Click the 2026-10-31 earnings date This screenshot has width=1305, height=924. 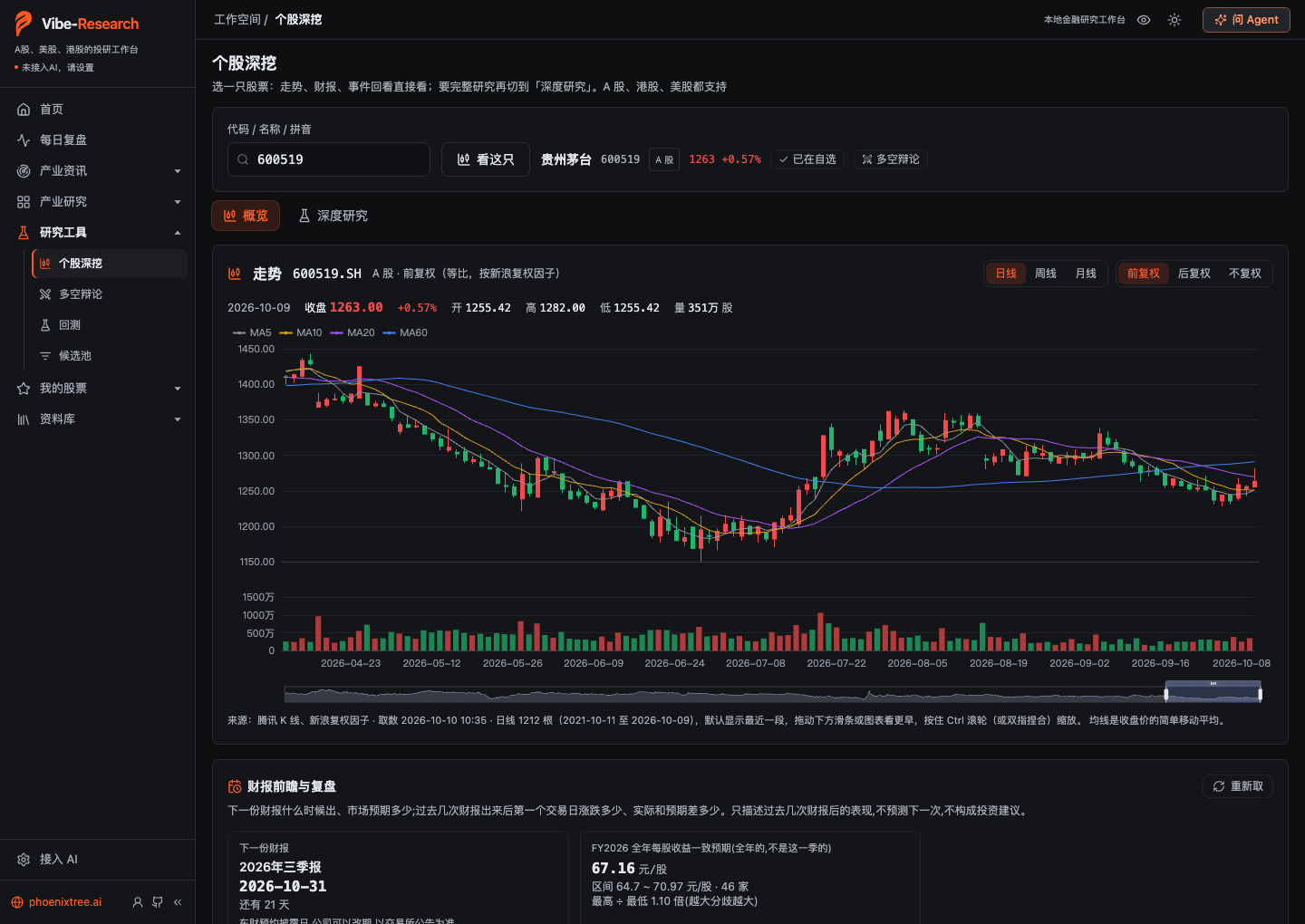283,886
